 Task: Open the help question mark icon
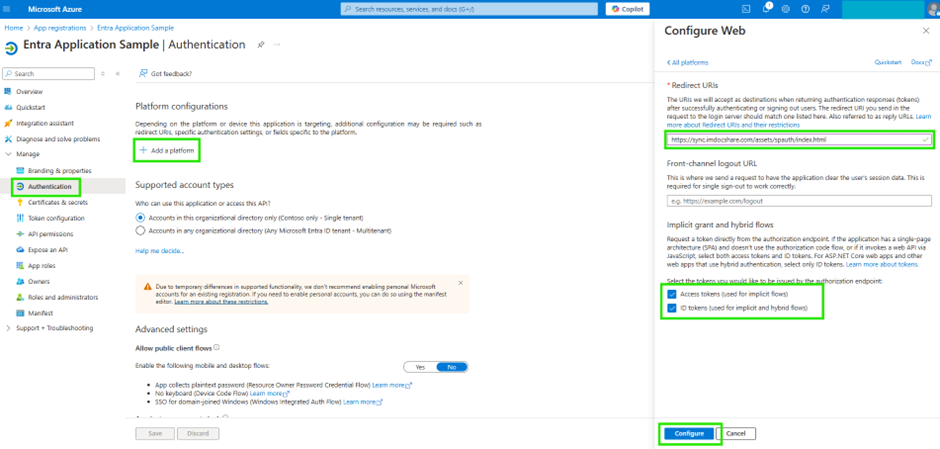[x=806, y=9]
